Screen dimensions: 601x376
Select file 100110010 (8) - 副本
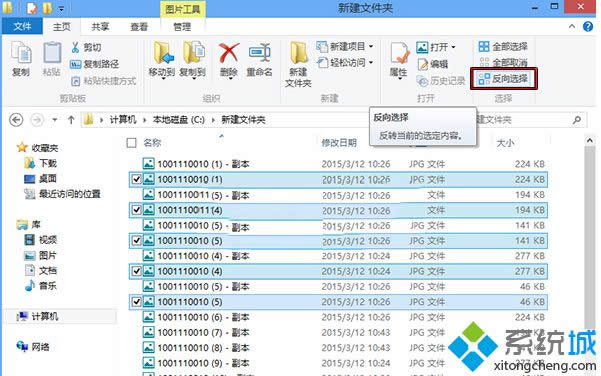click(x=338, y=348)
